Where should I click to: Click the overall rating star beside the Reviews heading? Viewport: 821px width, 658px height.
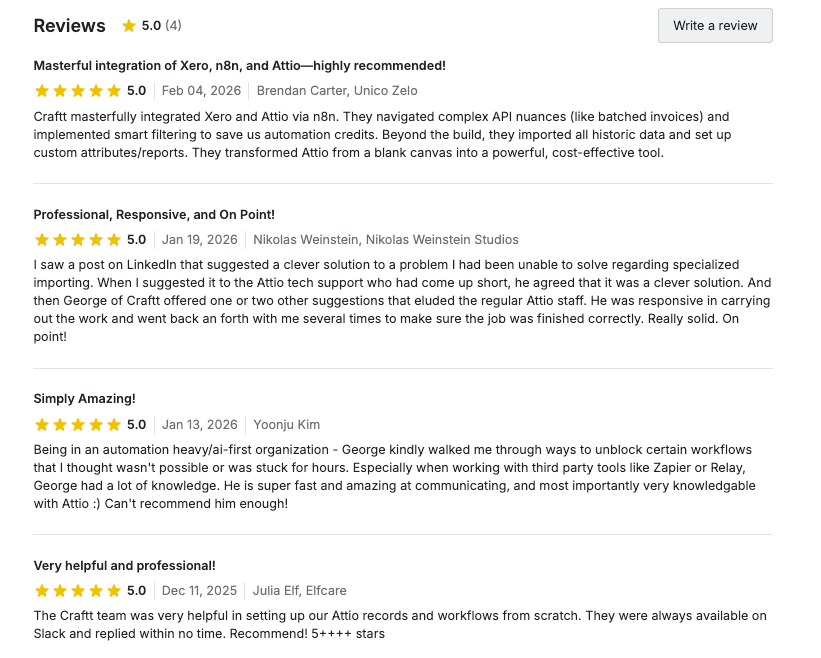127,25
